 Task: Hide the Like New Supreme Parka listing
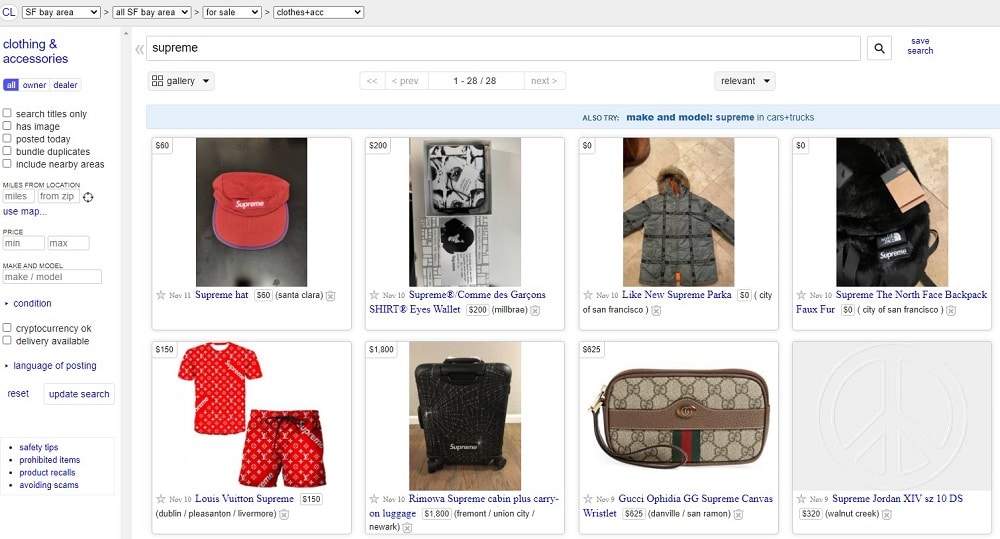tap(656, 311)
